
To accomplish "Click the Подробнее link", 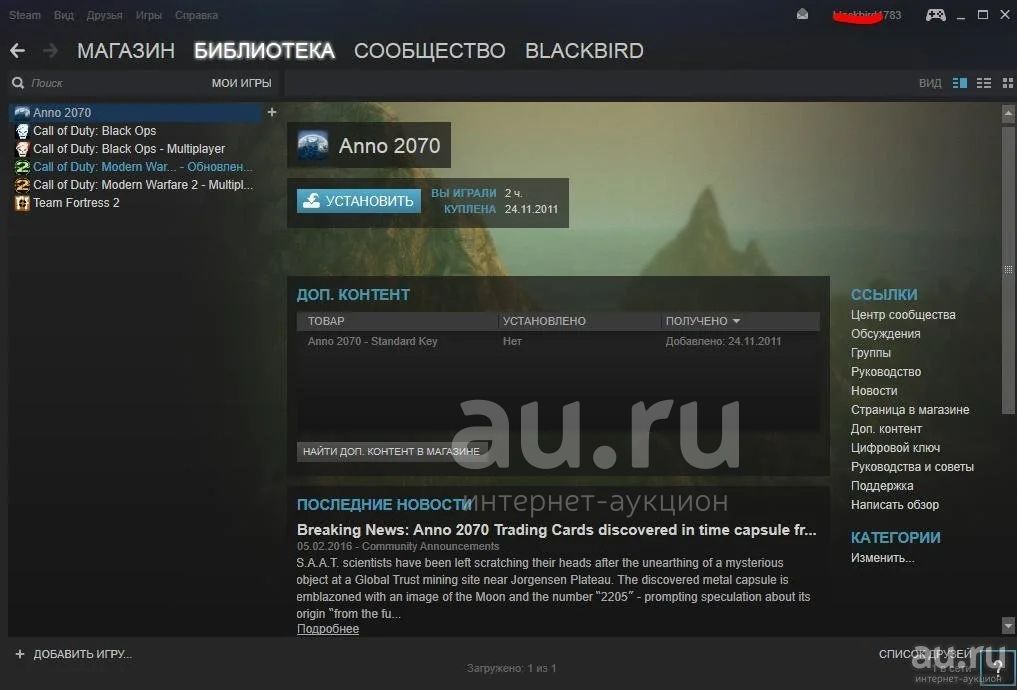I will (x=328, y=628).
